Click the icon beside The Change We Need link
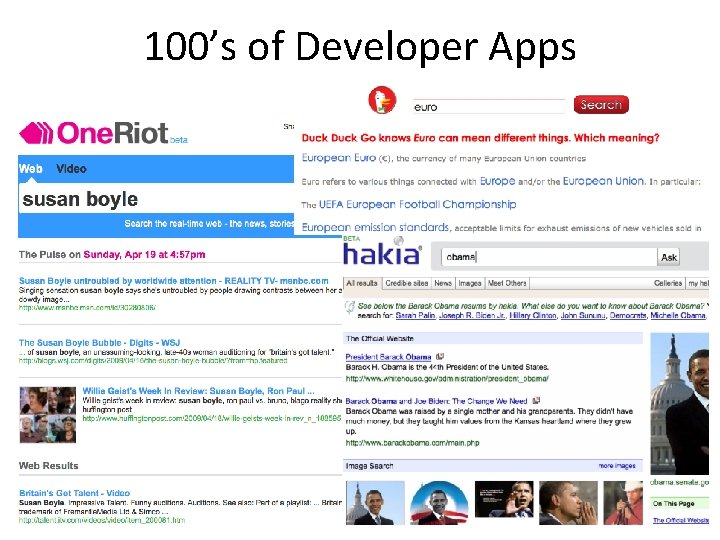Image resolution: width=720 pixels, height=540 pixels. pyautogui.click(x=536, y=400)
